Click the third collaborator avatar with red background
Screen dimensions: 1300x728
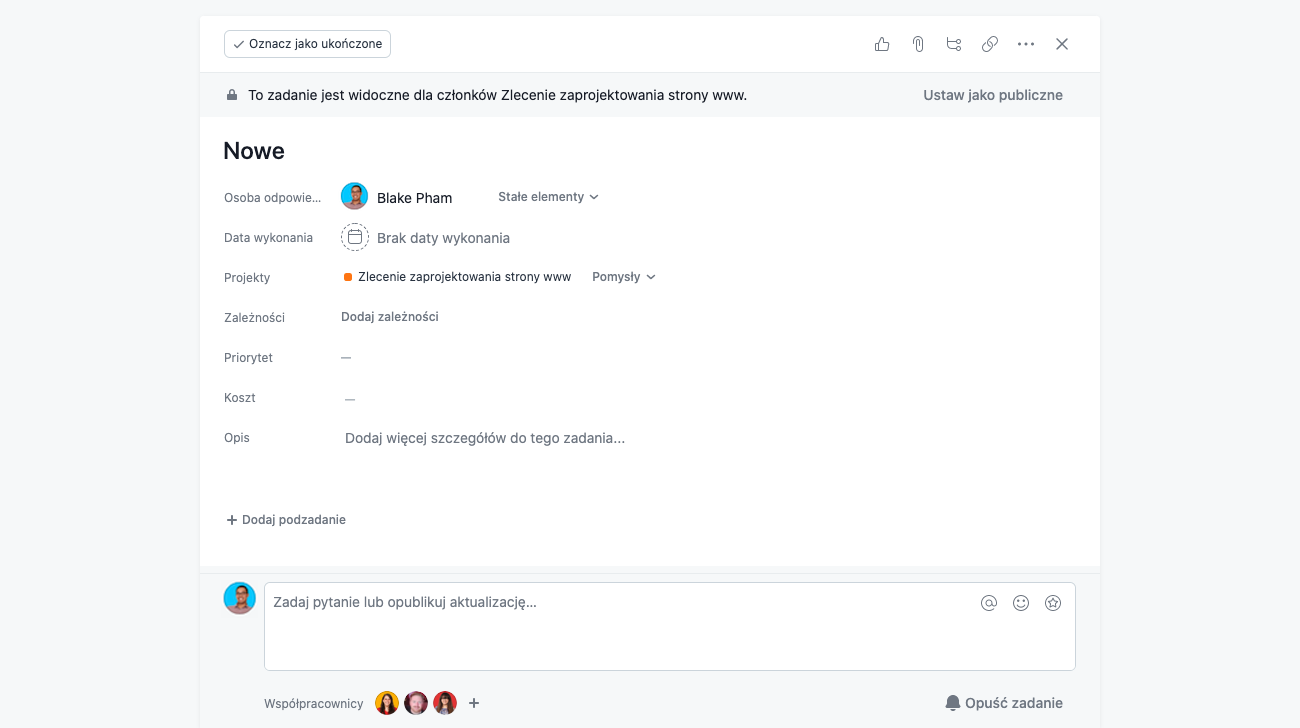[445, 703]
